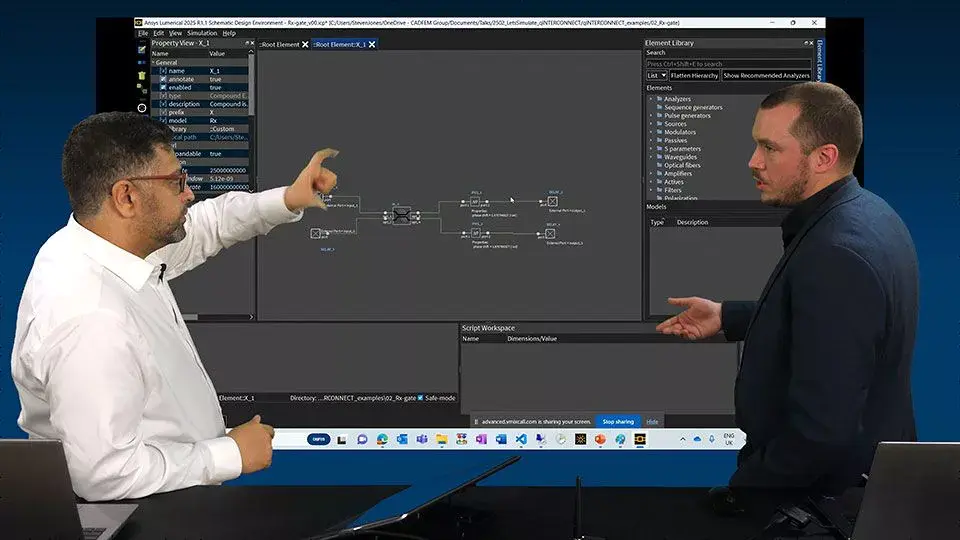The image size is (960, 540).
Task: Select the lower-left relay port element
Action: [x=315, y=233]
